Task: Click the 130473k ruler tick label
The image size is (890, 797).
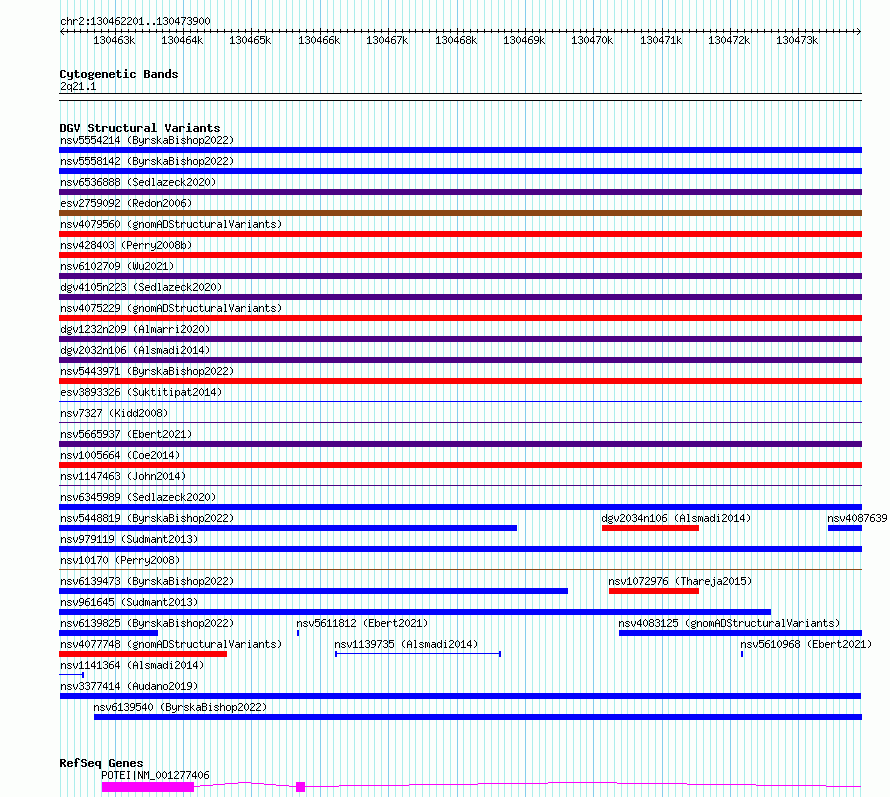Action: pyautogui.click(x=797, y=41)
